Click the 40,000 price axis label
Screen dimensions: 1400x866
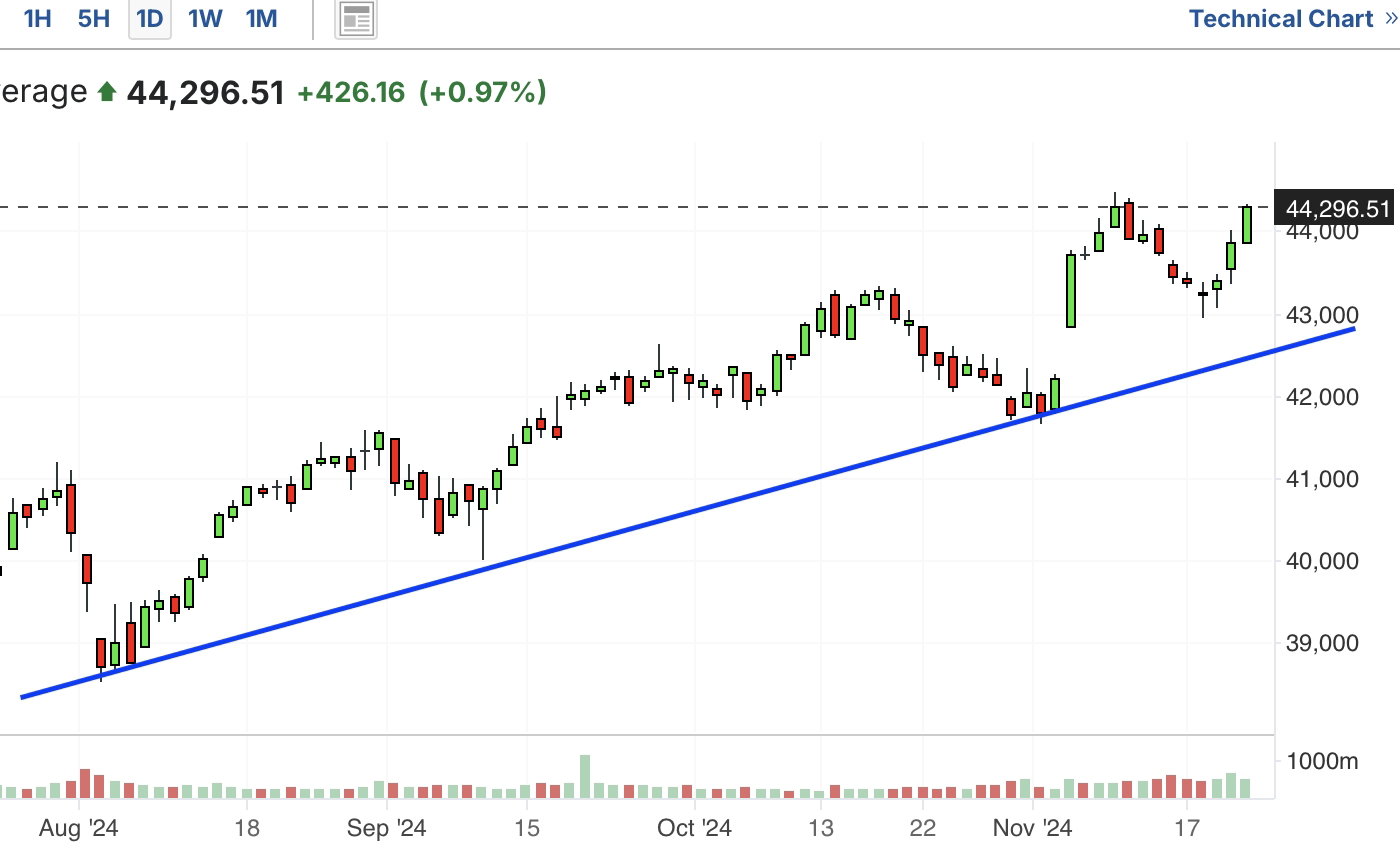point(1322,562)
